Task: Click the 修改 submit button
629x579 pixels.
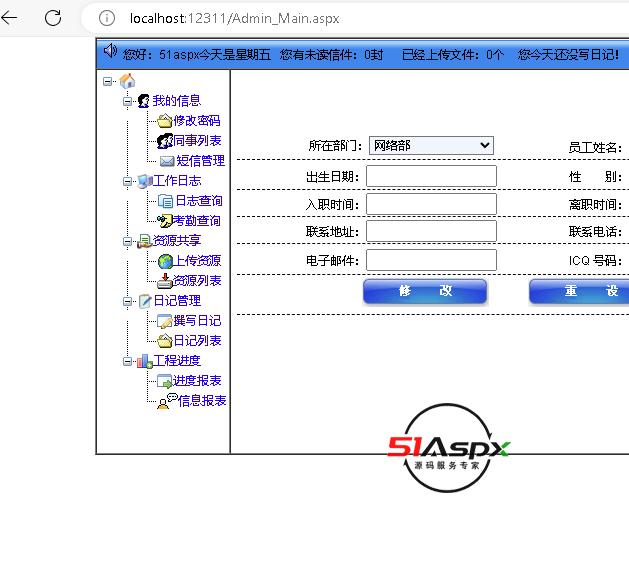Action: click(425, 291)
